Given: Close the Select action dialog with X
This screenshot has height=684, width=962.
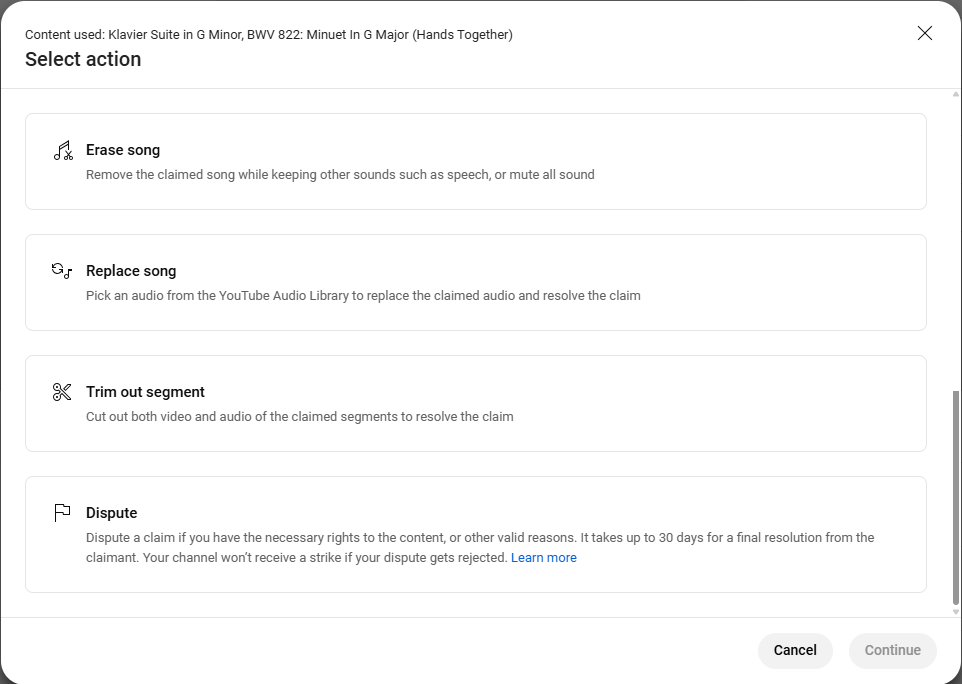Looking at the screenshot, I should pos(924,33).
